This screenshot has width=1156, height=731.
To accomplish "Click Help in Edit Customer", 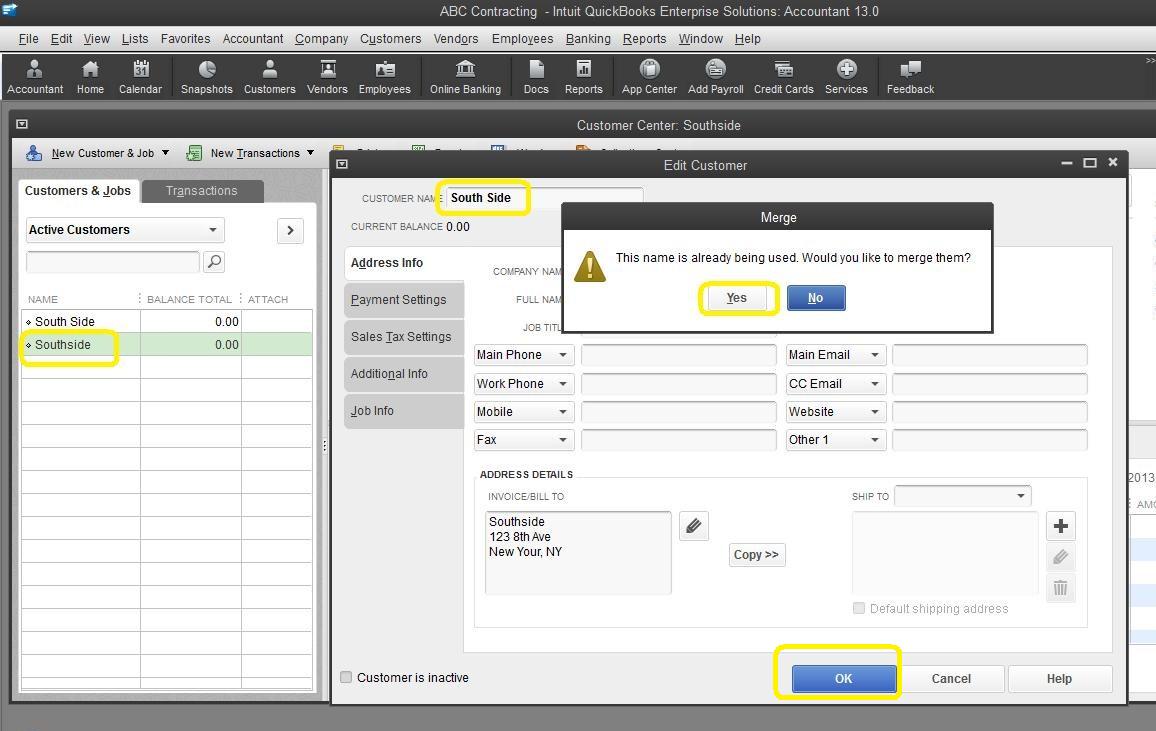I will click(x=1059, y=679).
